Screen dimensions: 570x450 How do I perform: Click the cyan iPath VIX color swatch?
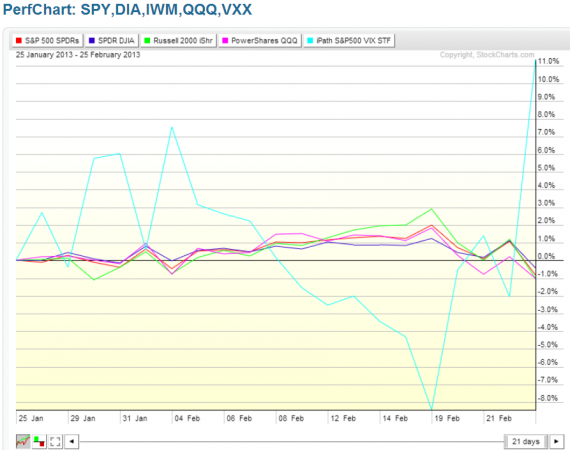pos(310,40)
